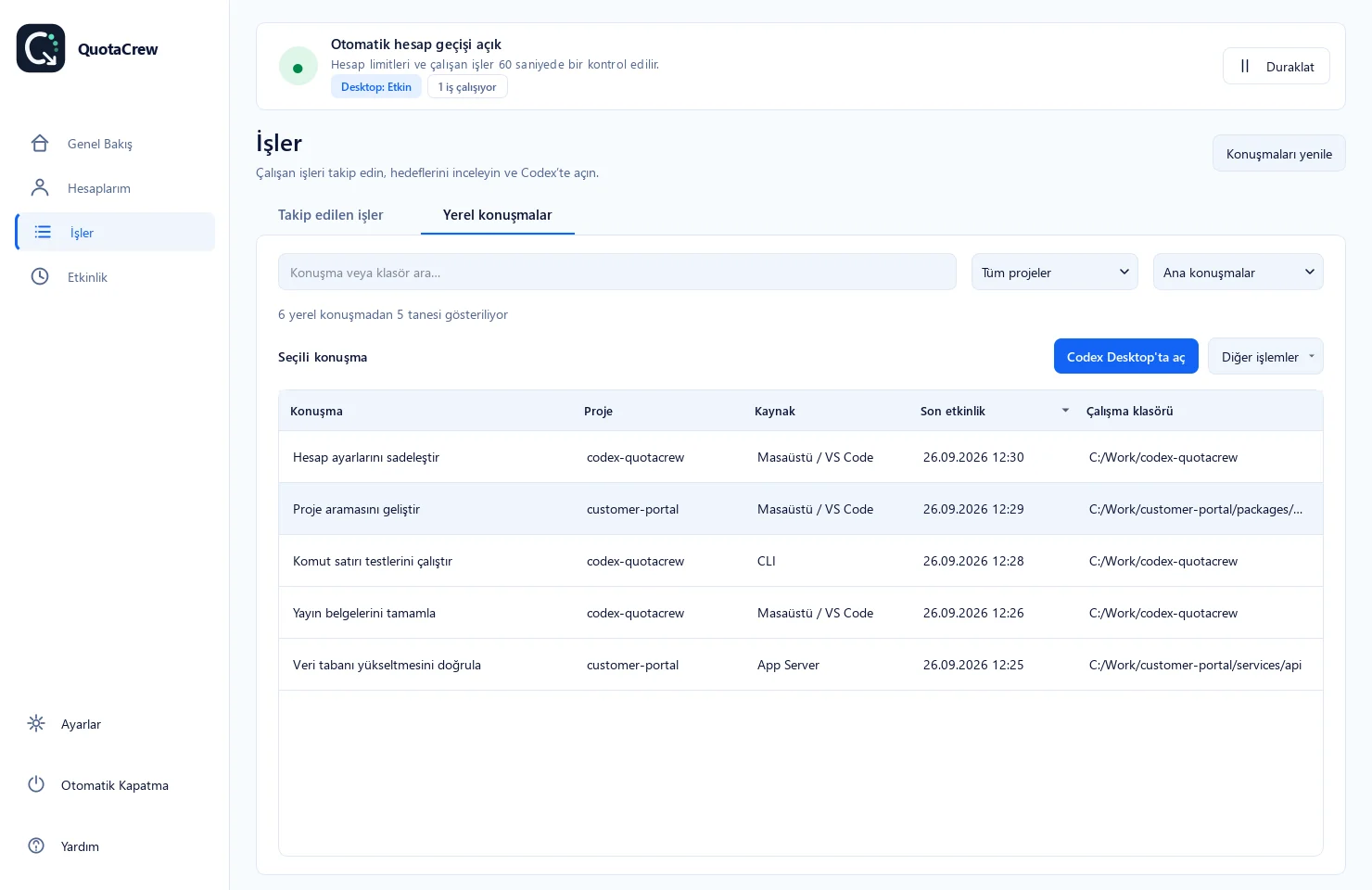Open Hesaplarım person icon
1372x890 pixels.
point(40,188)
